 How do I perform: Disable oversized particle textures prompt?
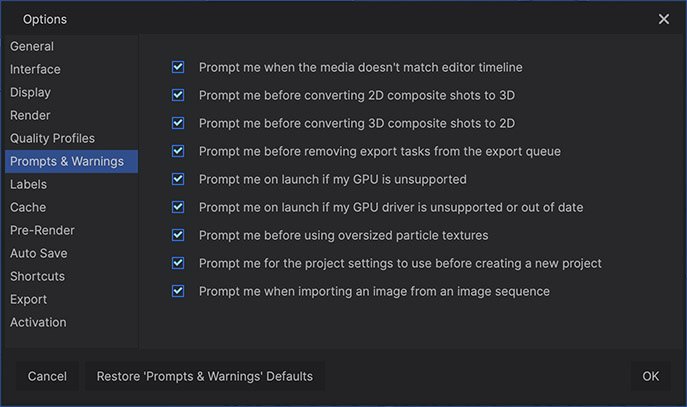(x=178, y=235)
